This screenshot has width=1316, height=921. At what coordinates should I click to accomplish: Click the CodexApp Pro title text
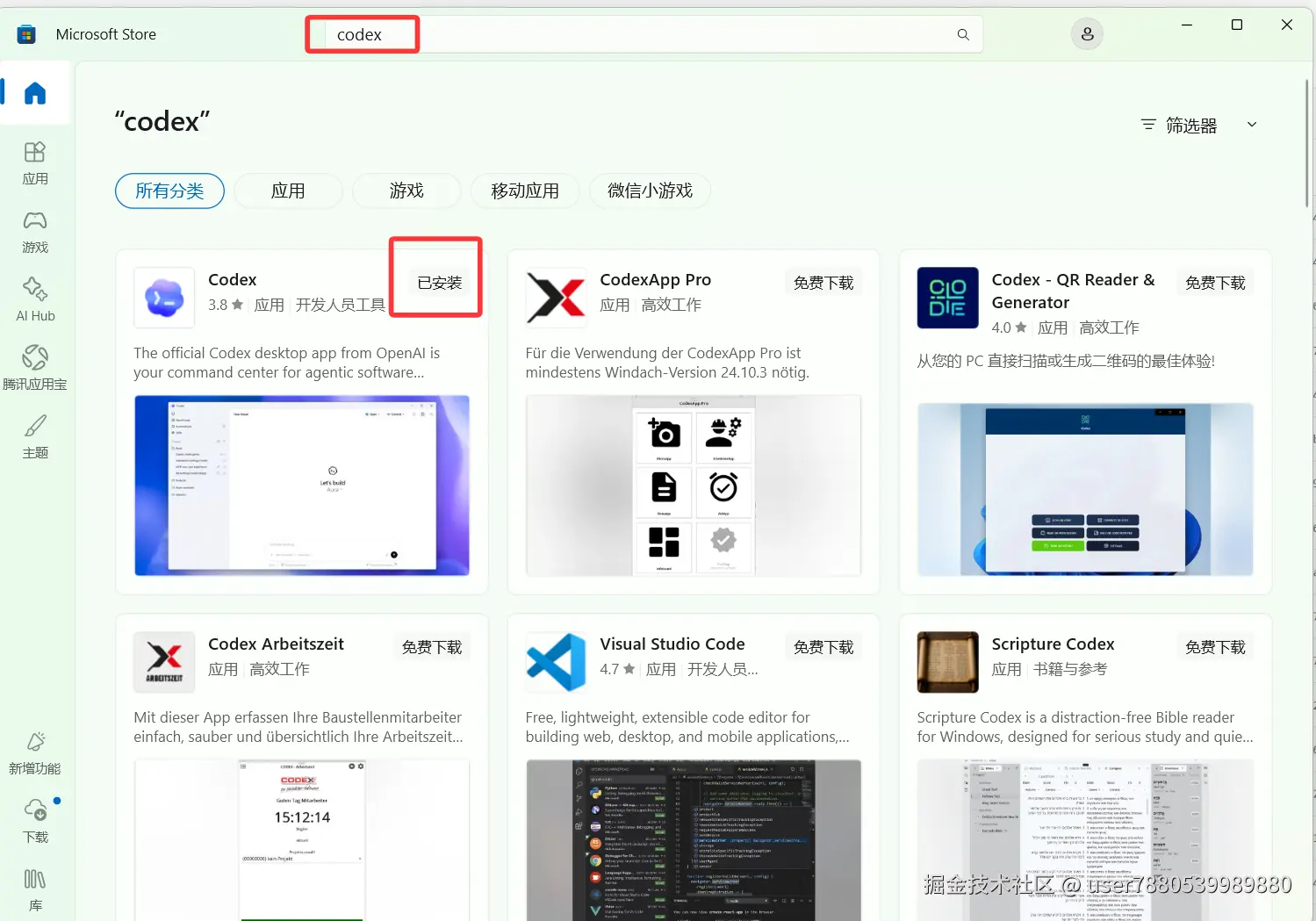click(656, 280)
